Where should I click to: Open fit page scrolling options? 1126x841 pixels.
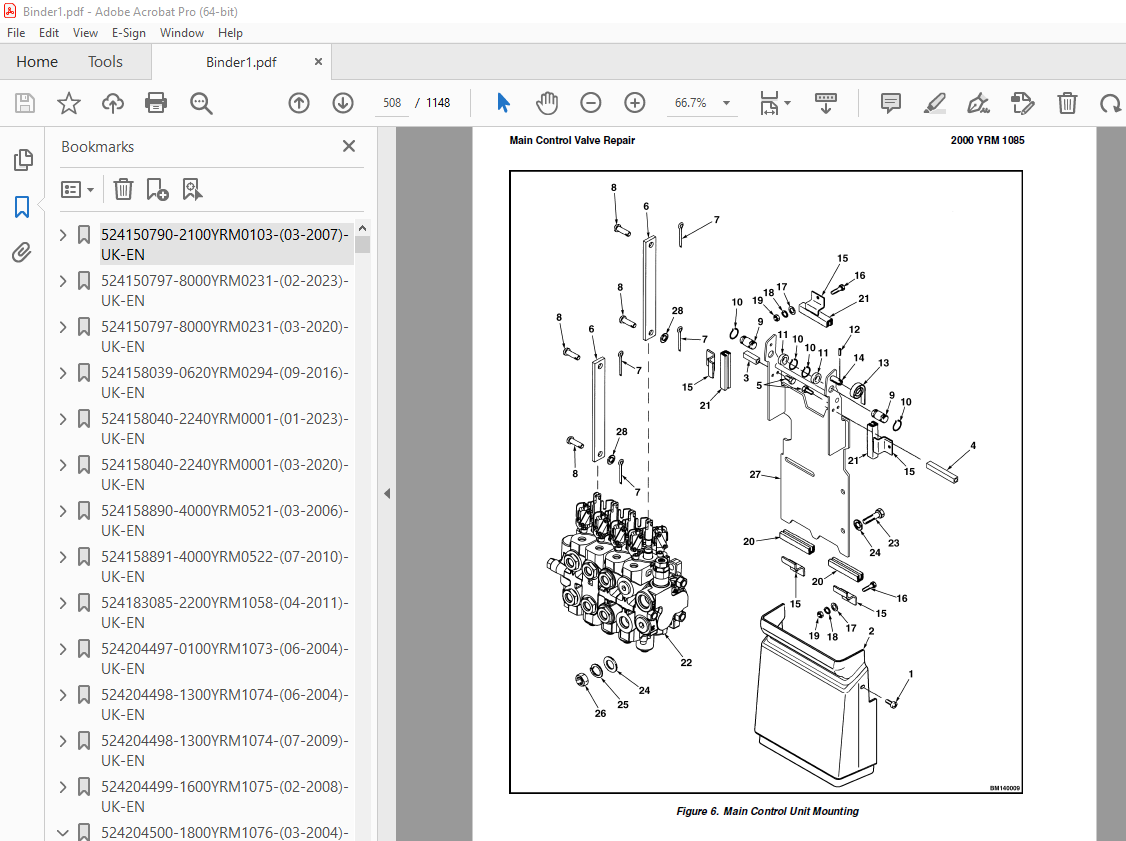[x=775, y=103]
